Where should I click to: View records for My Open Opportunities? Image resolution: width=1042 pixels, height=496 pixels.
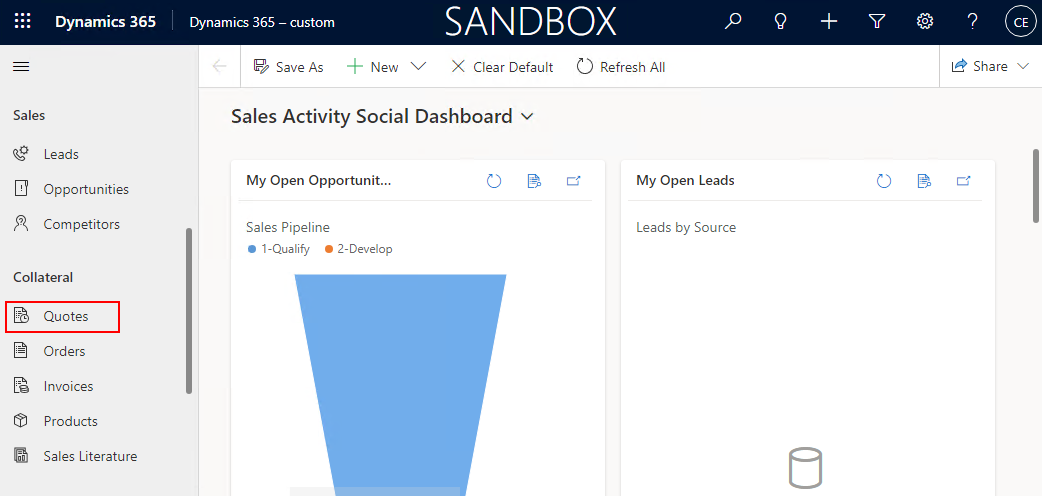[x=534, y=181]
